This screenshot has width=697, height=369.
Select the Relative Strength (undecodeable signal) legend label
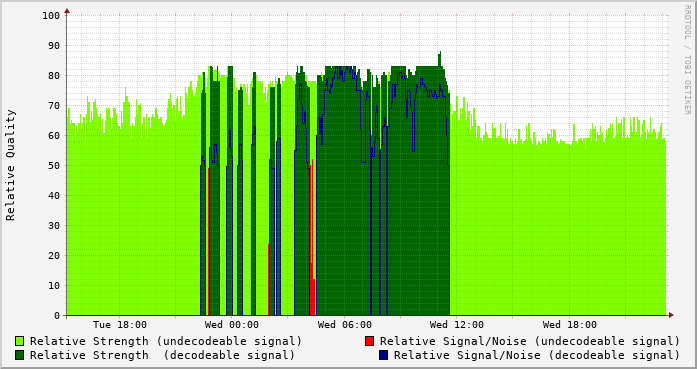(166, 341)
